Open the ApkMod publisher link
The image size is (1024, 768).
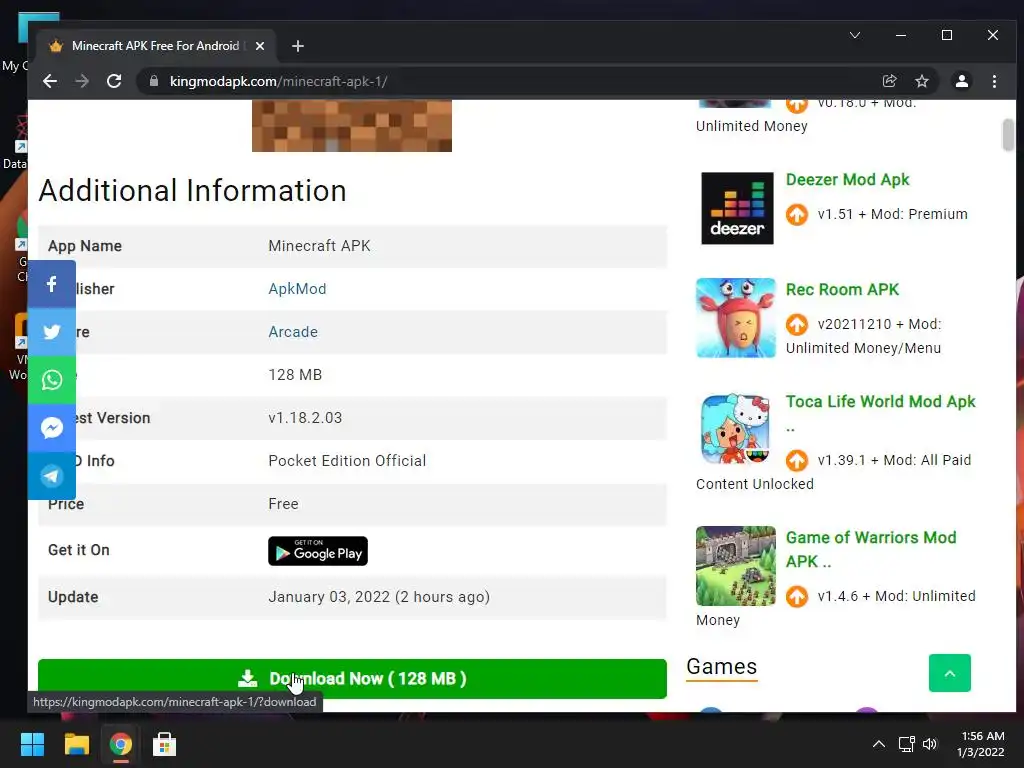tap(297, 289)
